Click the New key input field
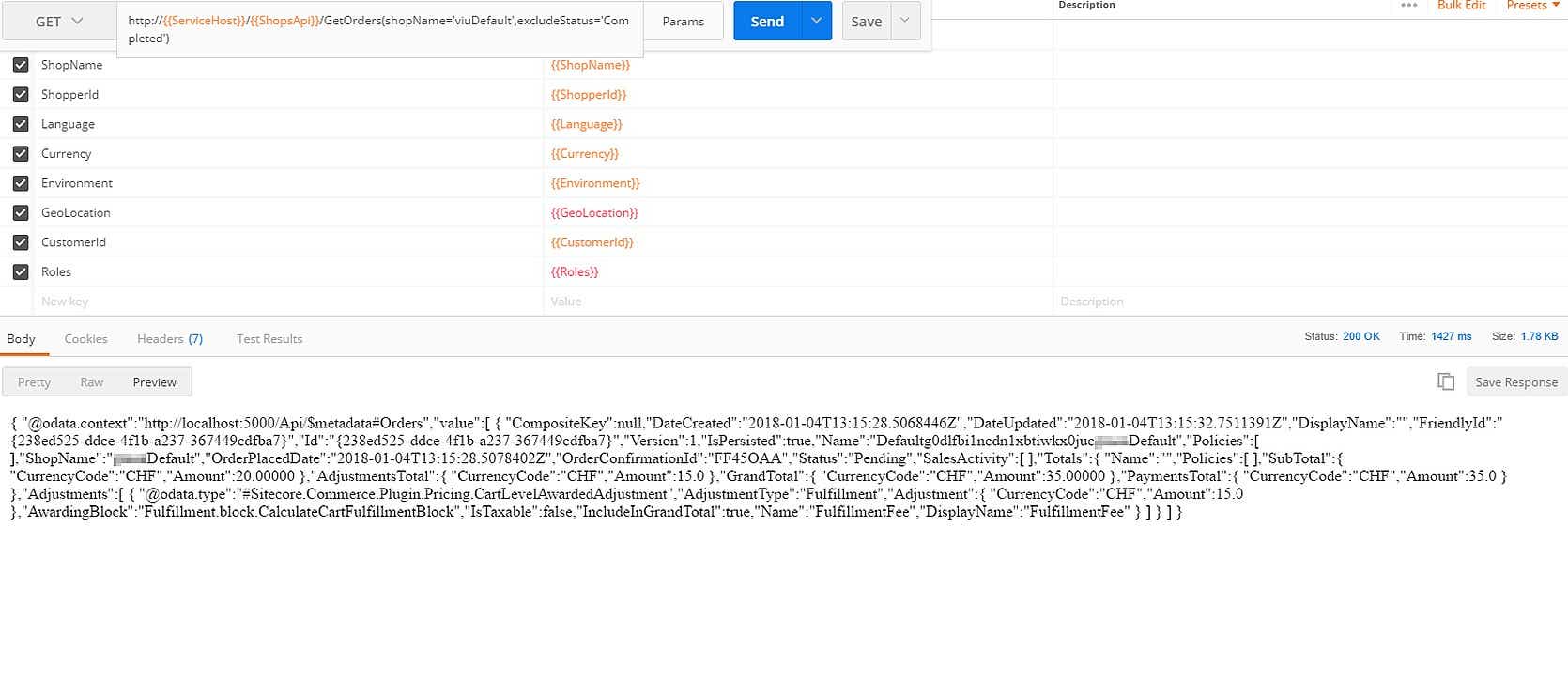This screenshot has height=698, width=1568. (288, 302)
